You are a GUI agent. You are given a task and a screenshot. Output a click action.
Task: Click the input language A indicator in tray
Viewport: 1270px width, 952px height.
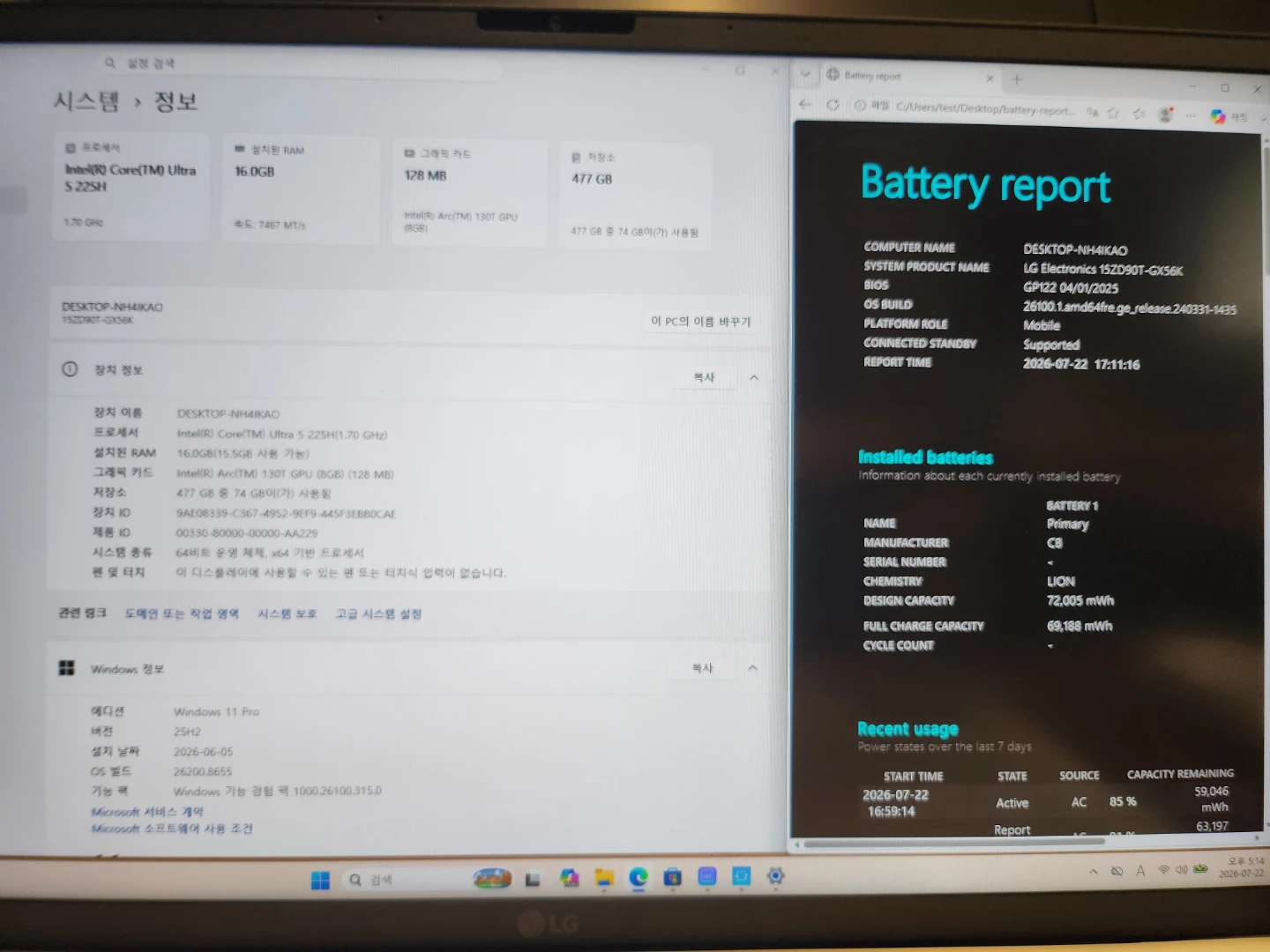[x=1140, y=871]
